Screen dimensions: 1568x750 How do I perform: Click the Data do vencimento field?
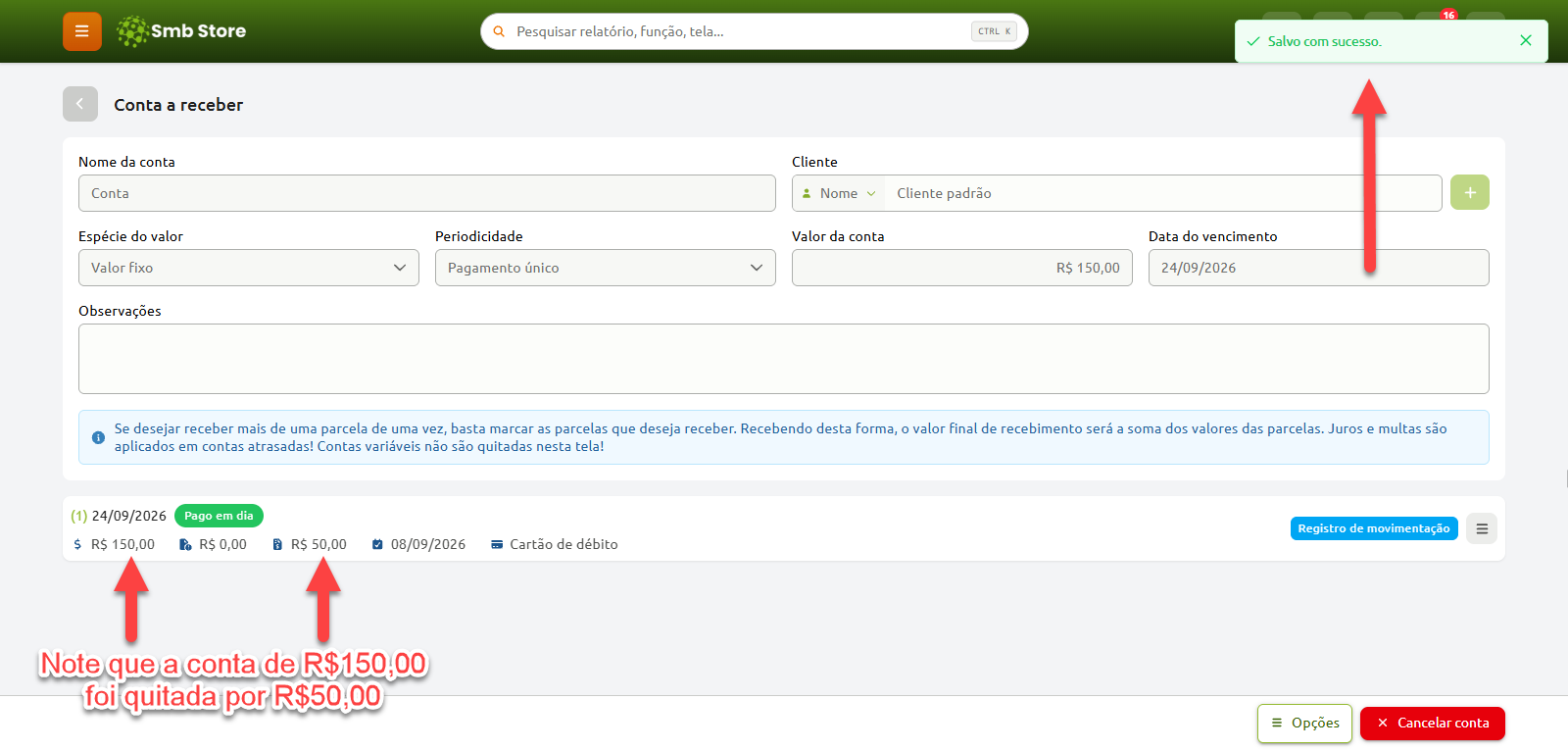click(x=1319, y=268)
